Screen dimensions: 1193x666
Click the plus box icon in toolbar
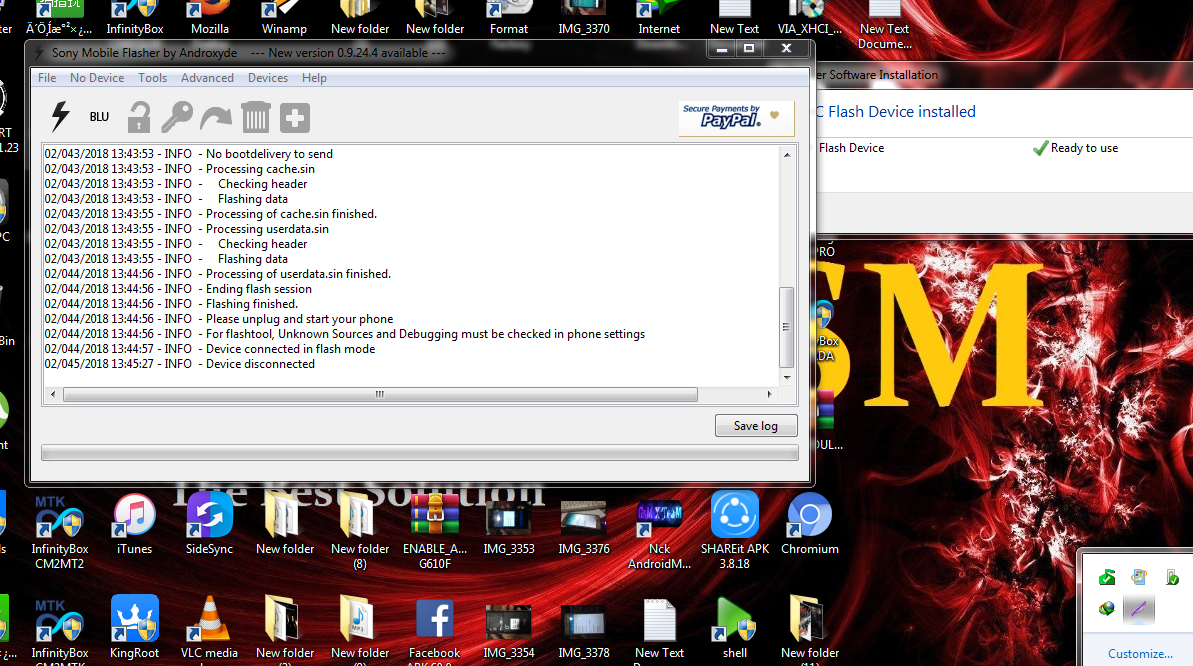(x=294, y=118)
